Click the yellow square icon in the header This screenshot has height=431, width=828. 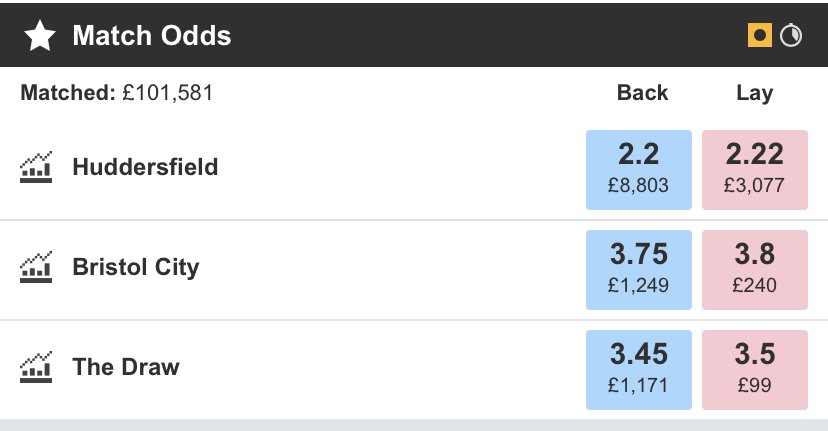(x=760, y=37)
